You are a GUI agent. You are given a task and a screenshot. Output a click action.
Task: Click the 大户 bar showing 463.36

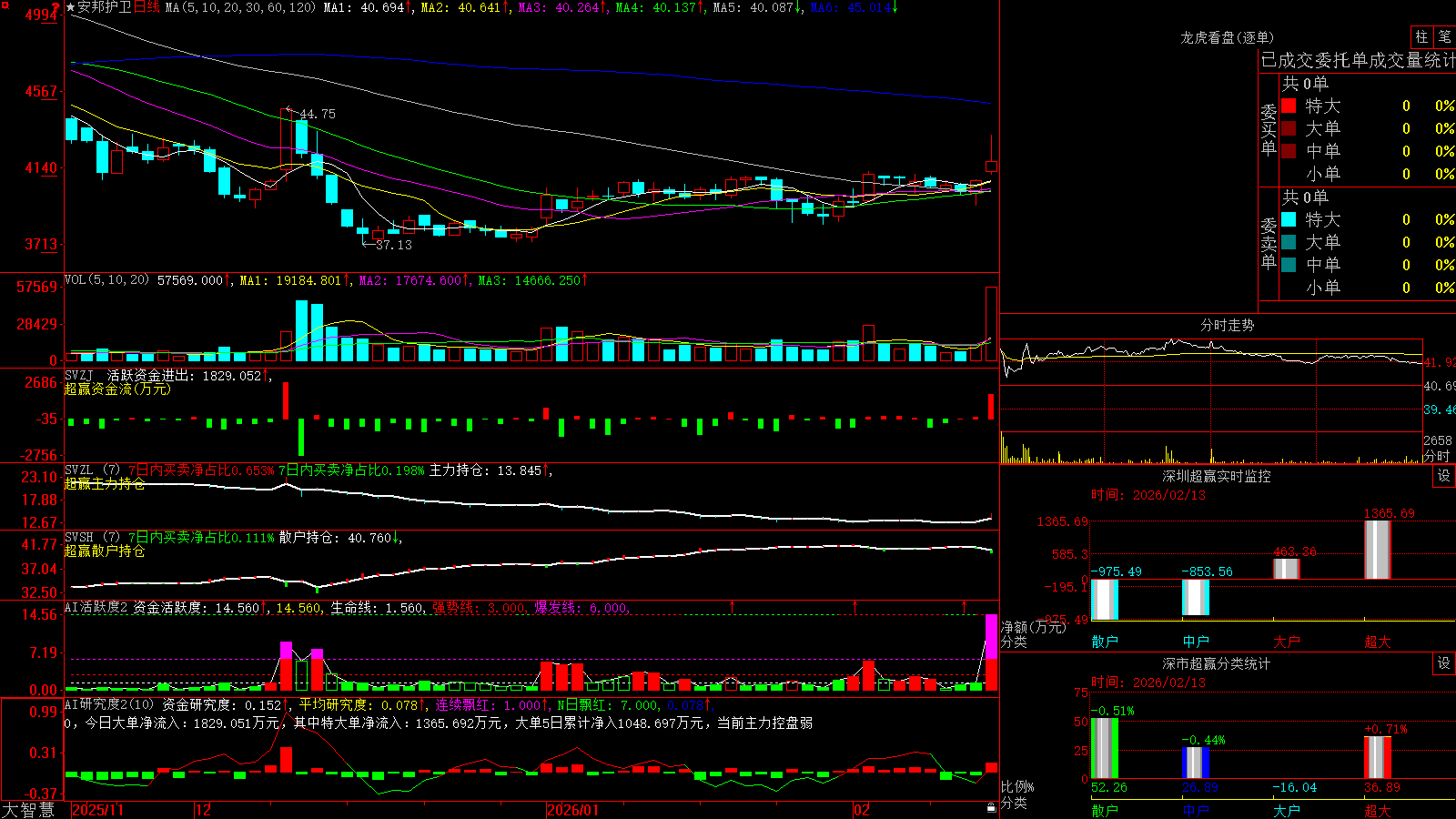coord(1287,569)
